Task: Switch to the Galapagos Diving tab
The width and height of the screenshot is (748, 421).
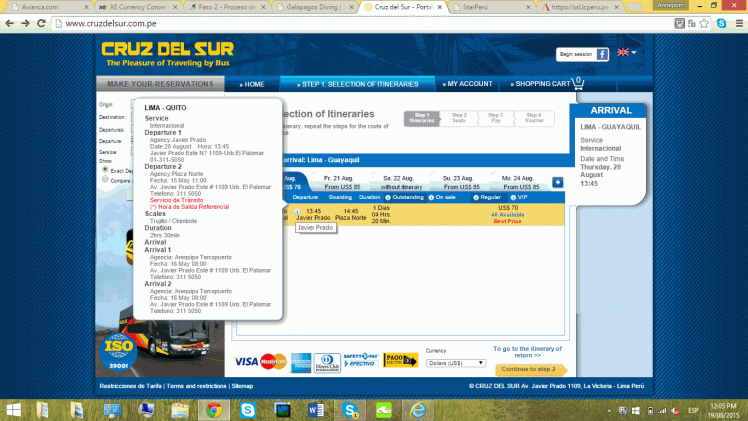Action: coord(316,7)
